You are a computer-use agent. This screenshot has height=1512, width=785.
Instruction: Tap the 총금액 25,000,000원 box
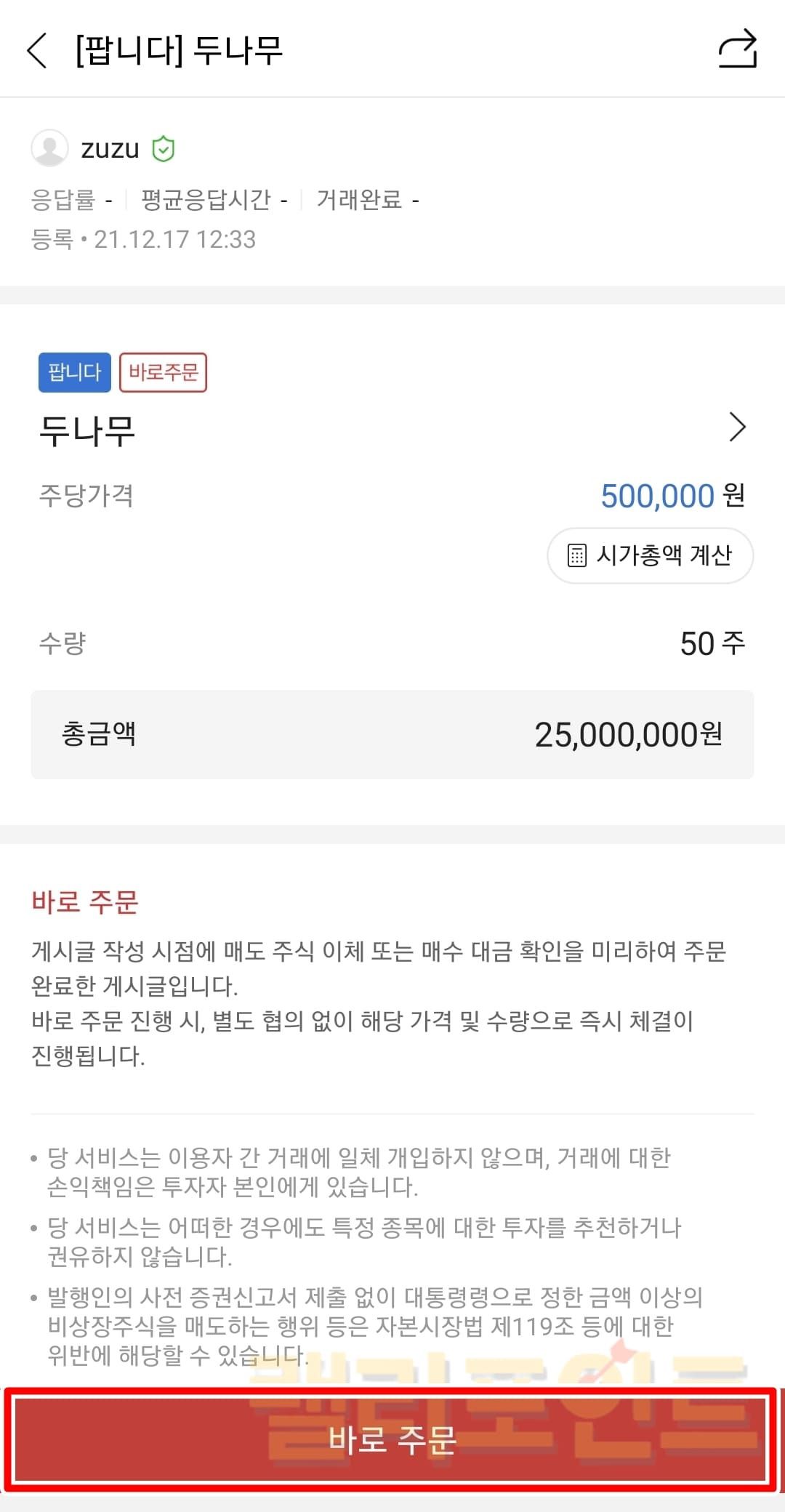pyautogui.click(x=392, y=734)
